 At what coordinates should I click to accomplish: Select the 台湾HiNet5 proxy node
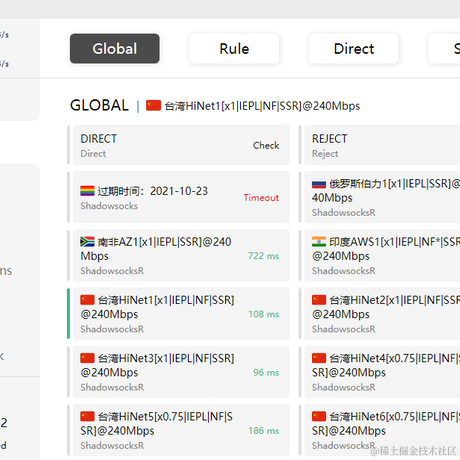(181, 430)
